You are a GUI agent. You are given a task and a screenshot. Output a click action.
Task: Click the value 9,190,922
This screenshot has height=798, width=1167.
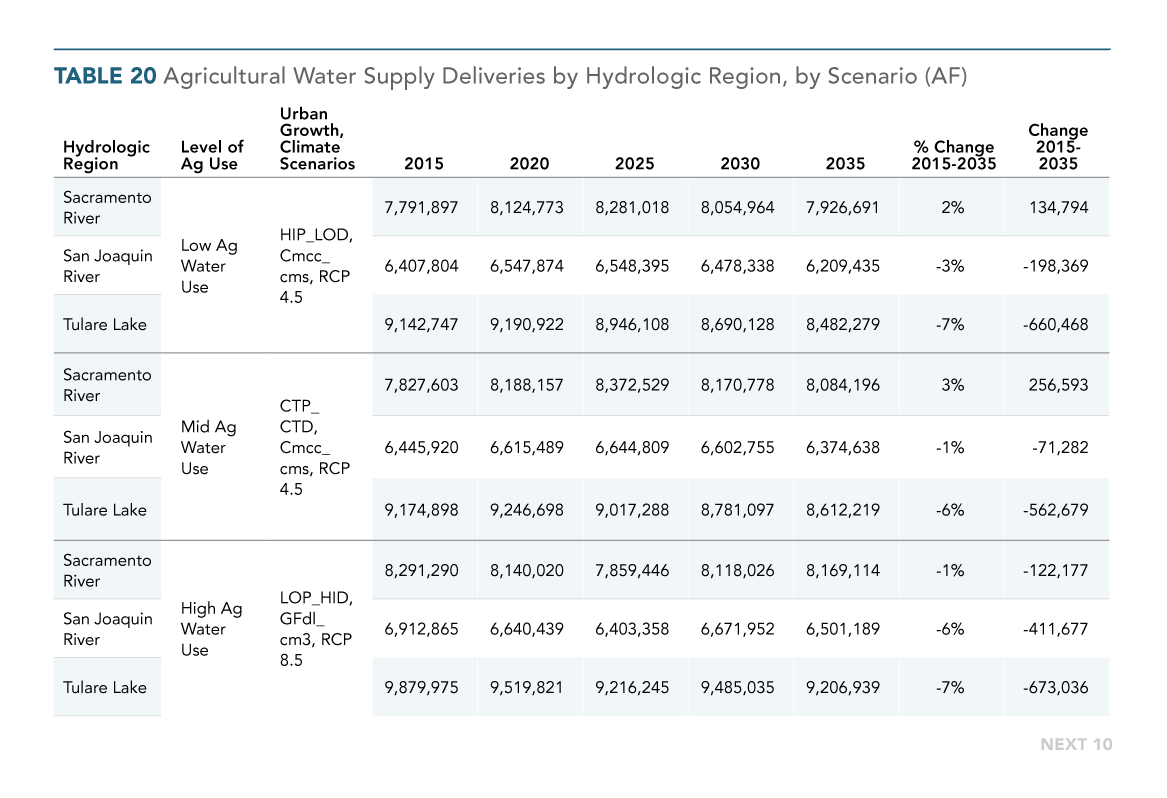point(527,325)
